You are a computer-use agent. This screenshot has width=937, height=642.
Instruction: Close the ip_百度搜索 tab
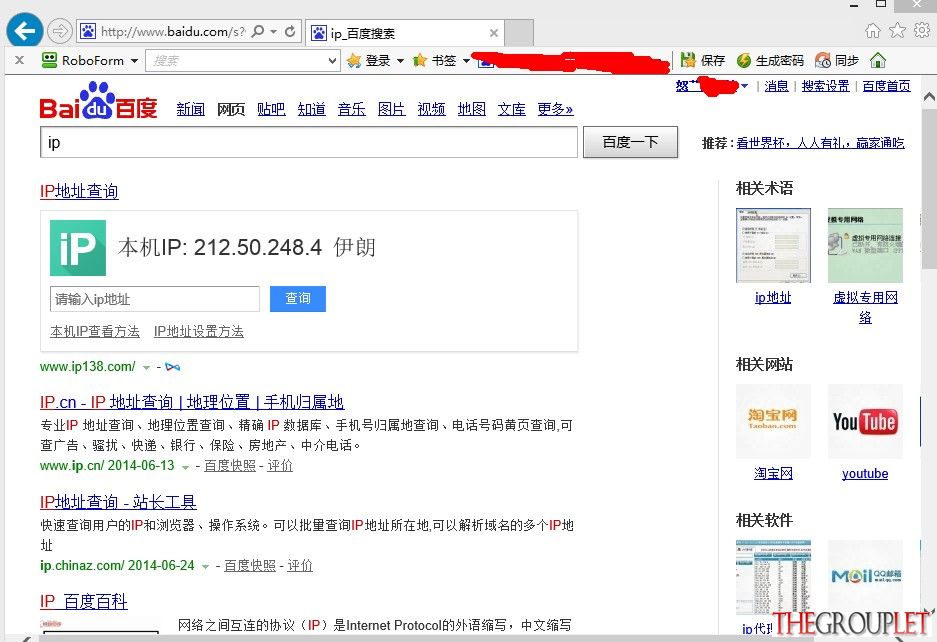[494, 33]
